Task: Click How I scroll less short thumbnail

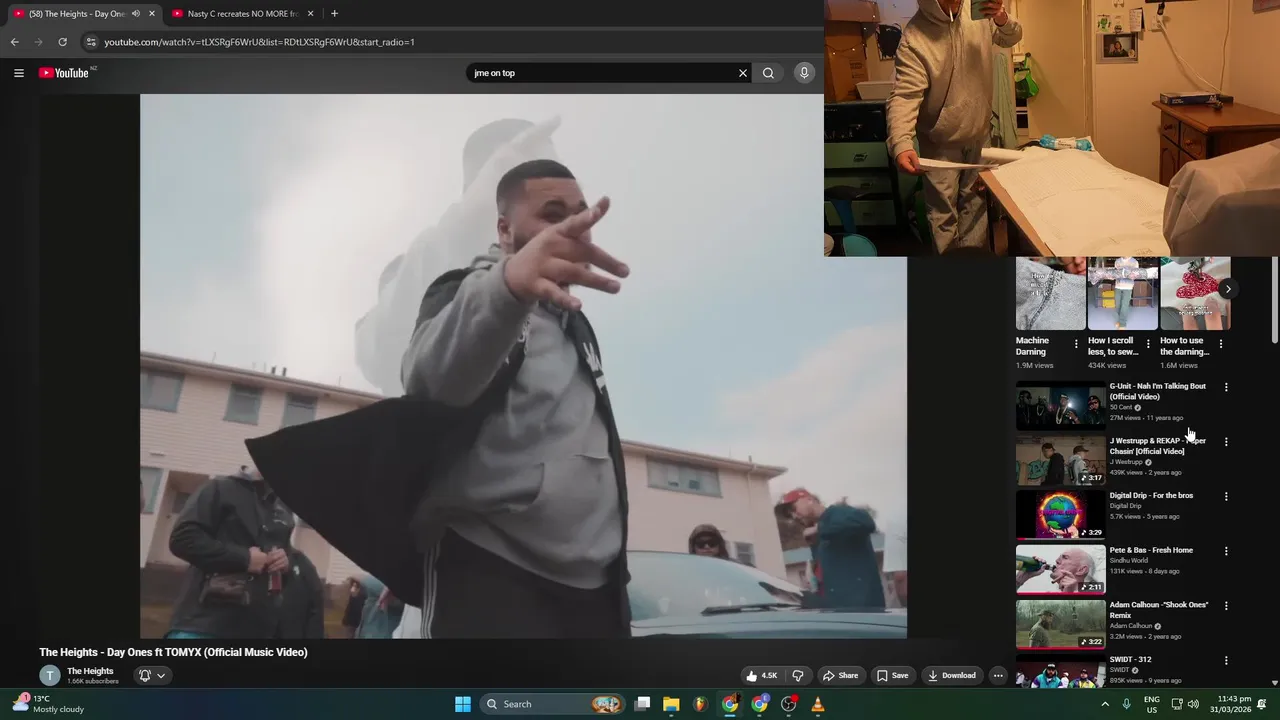Action: click(x=1122, y=293)
